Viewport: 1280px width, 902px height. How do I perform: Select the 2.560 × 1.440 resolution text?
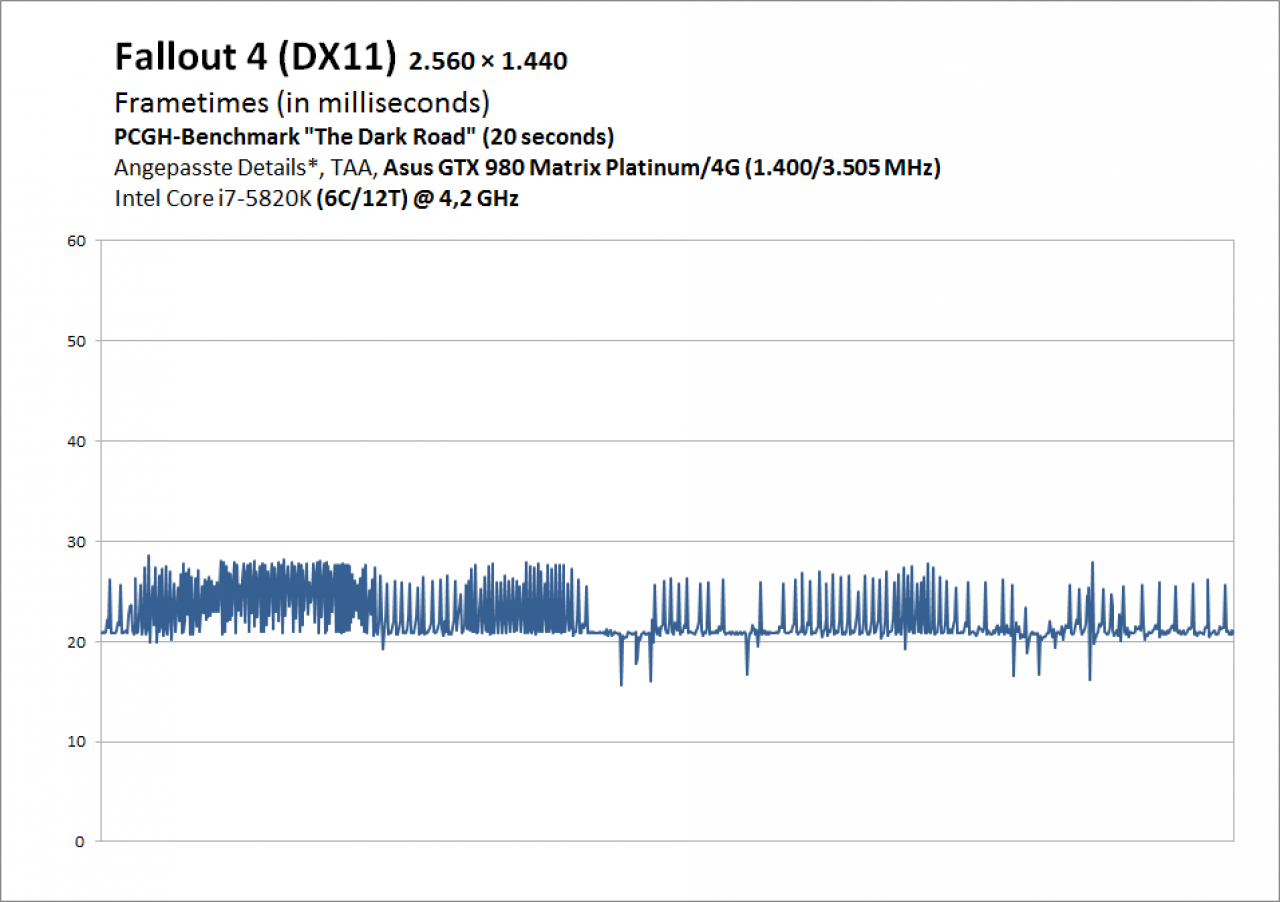click(x=489, y=62)
